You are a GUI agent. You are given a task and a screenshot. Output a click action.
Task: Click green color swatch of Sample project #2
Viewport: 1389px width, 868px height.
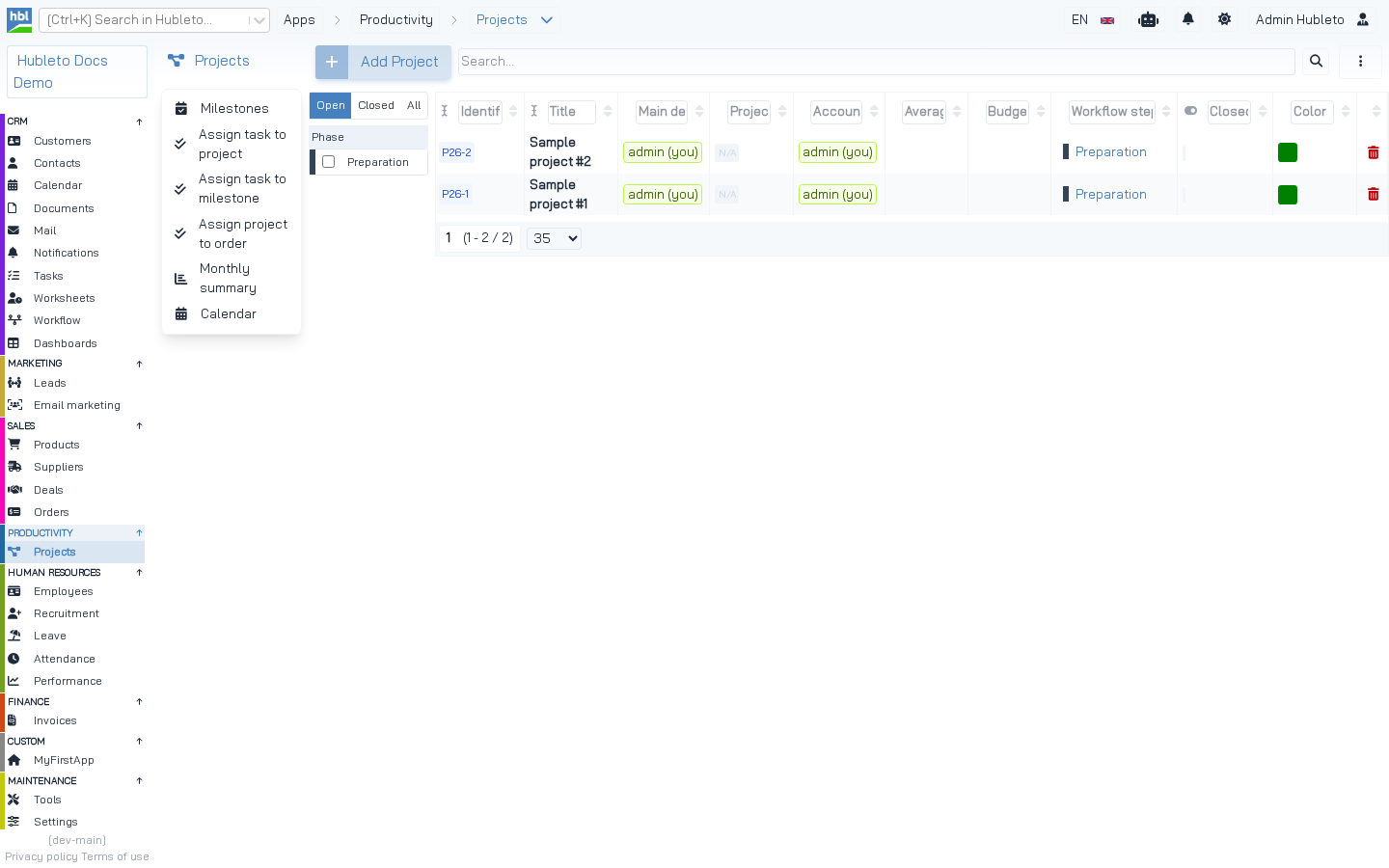[1288, 152]
